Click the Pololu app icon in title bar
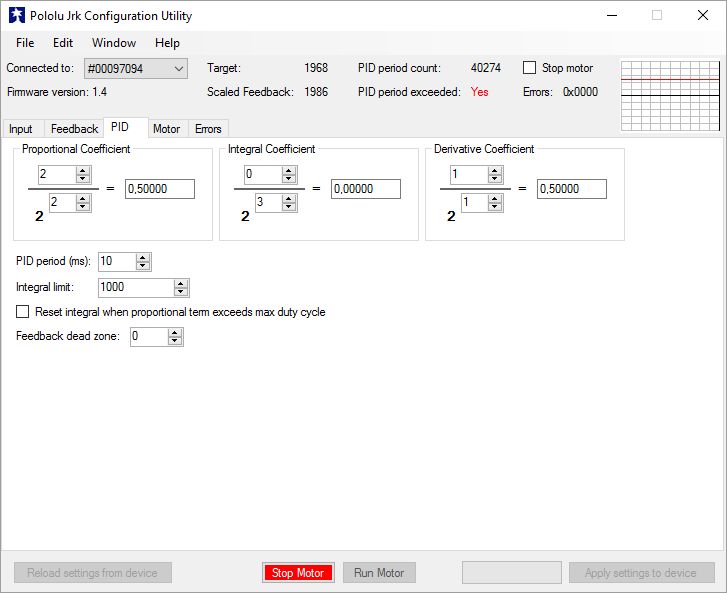Screen dimensions: 727x593 17,15
